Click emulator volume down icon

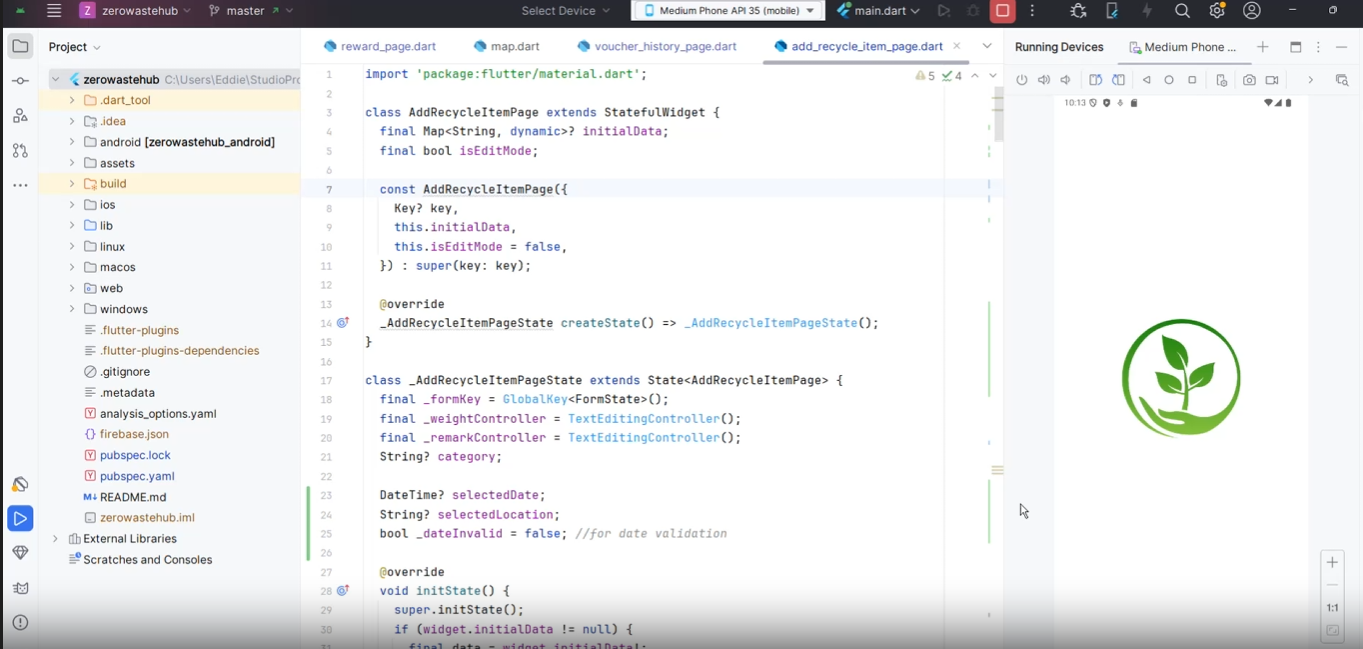point(1066,80)
